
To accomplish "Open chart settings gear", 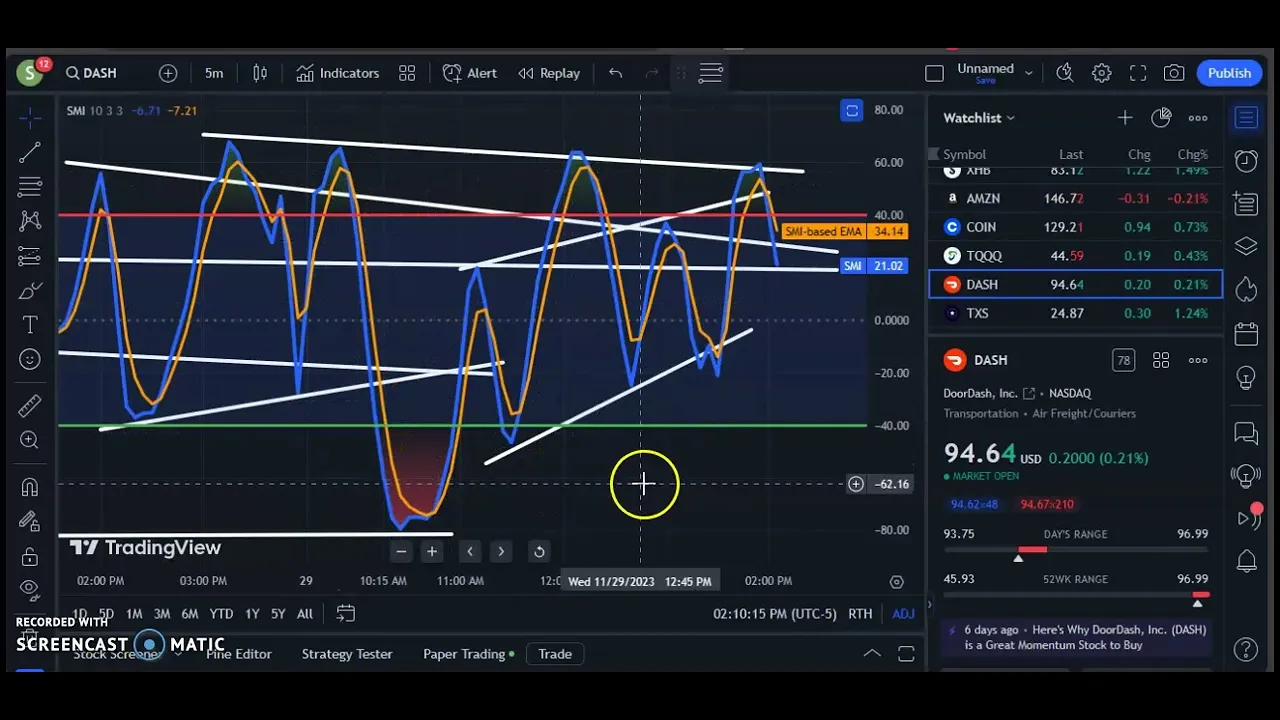I will click(1101, 73).
